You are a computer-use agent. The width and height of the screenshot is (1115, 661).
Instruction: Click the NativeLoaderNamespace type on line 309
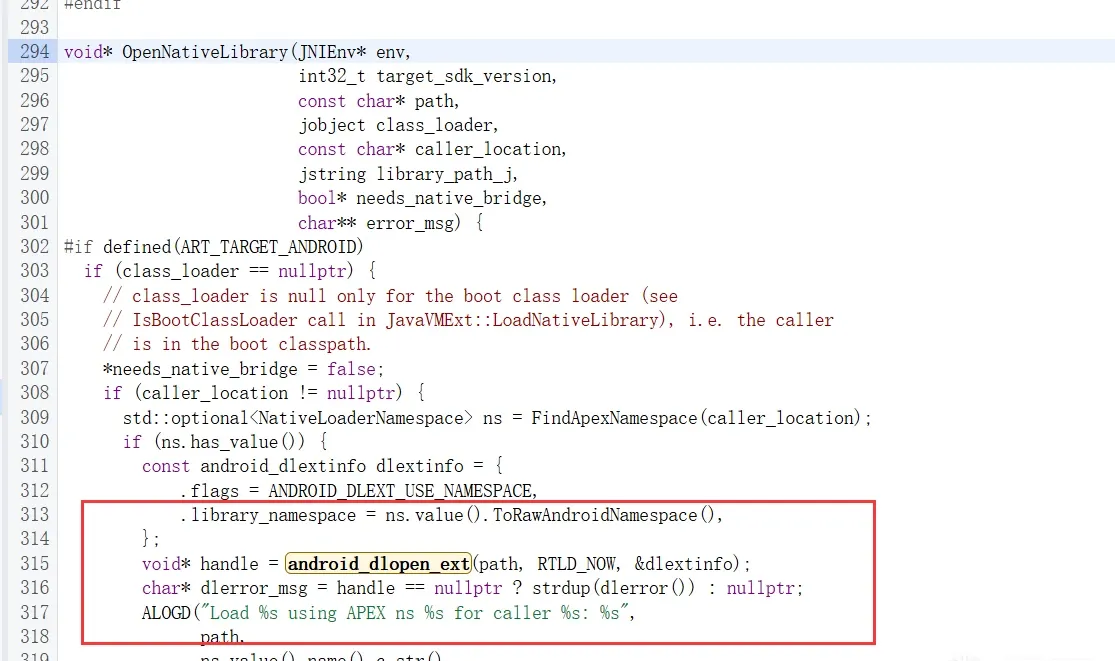361,418
